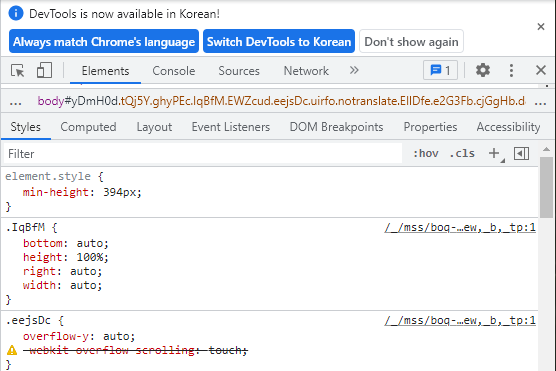Switch to the Console tab

point(174,71)
